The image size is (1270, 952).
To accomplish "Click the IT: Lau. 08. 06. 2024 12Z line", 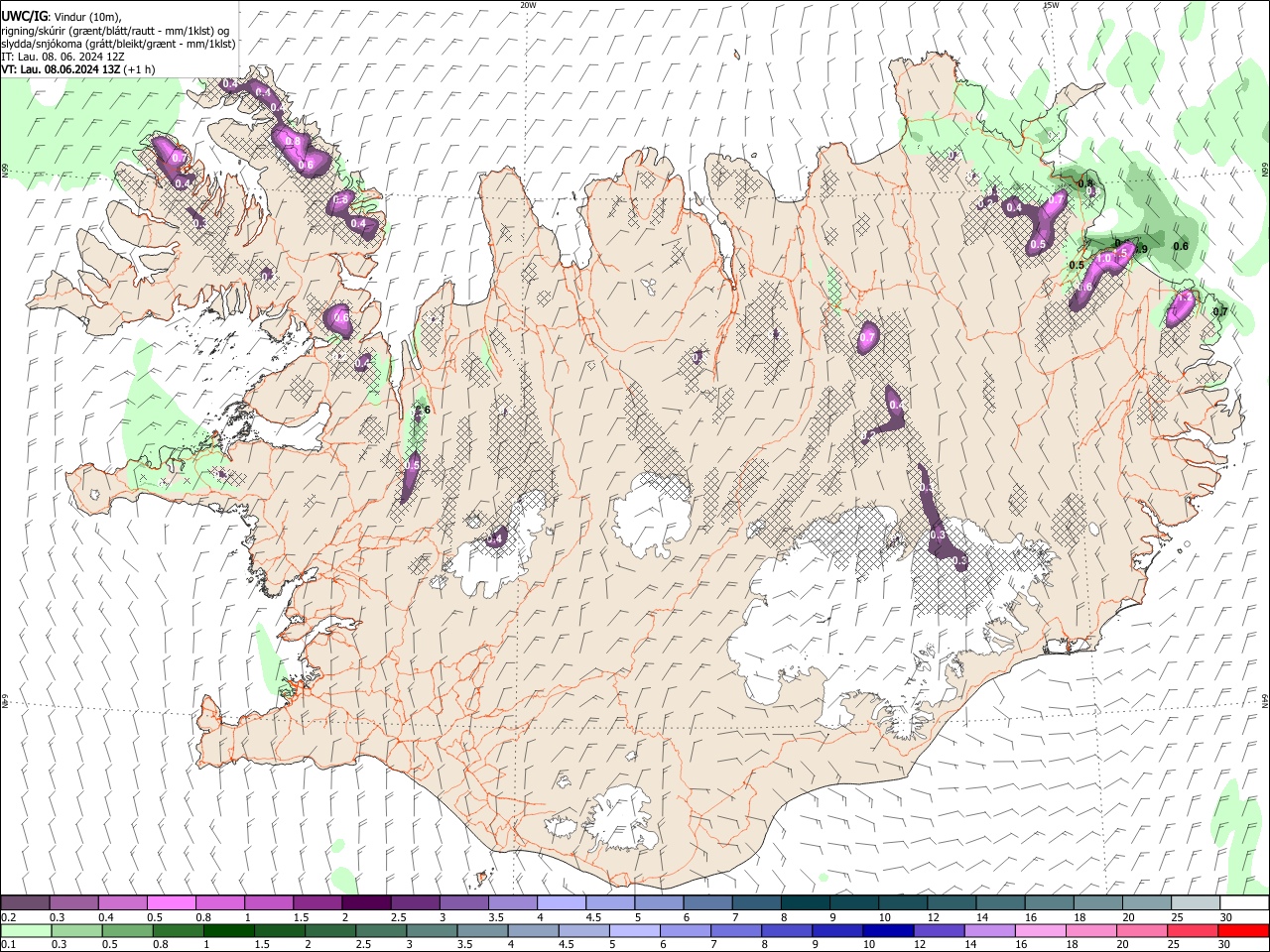I will (x=62, y=57).
